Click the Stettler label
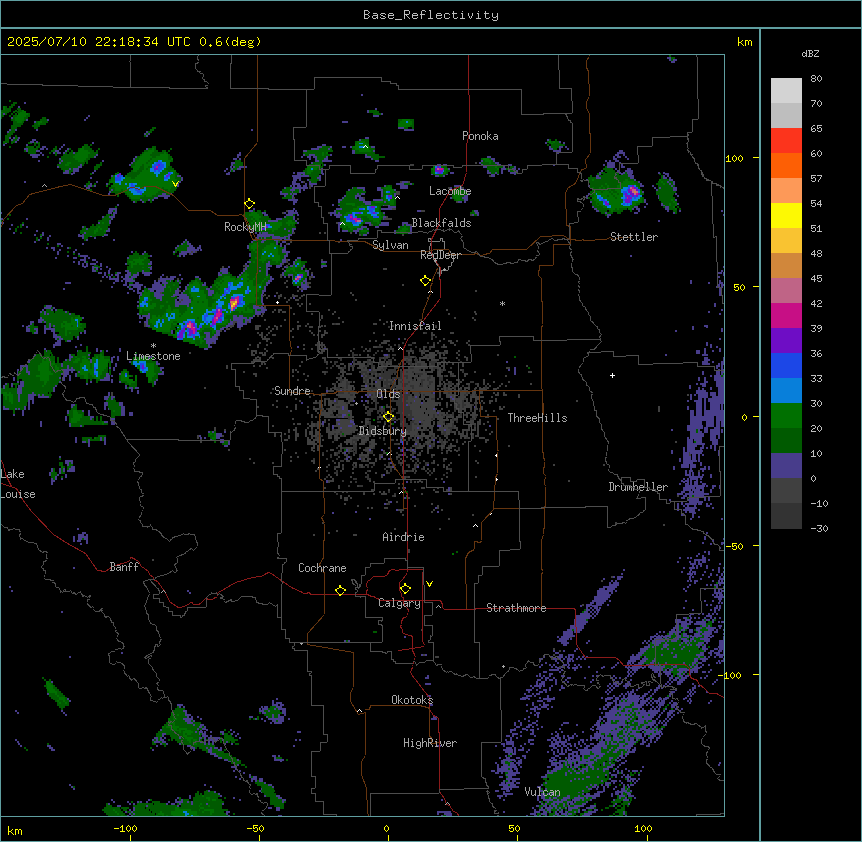The height and width of the screenshot is (842, 862). [x=634, y=237]
